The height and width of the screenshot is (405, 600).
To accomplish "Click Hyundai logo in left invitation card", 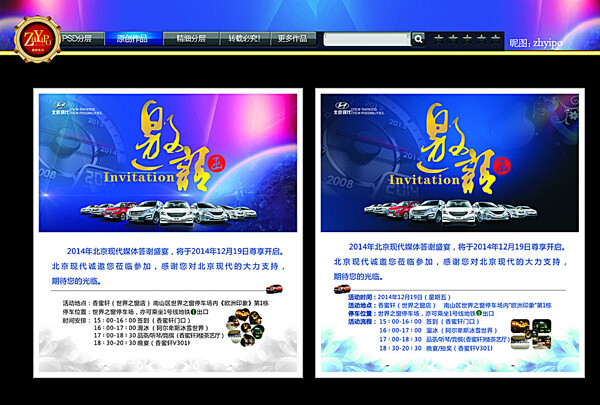I will coord(60,106).
